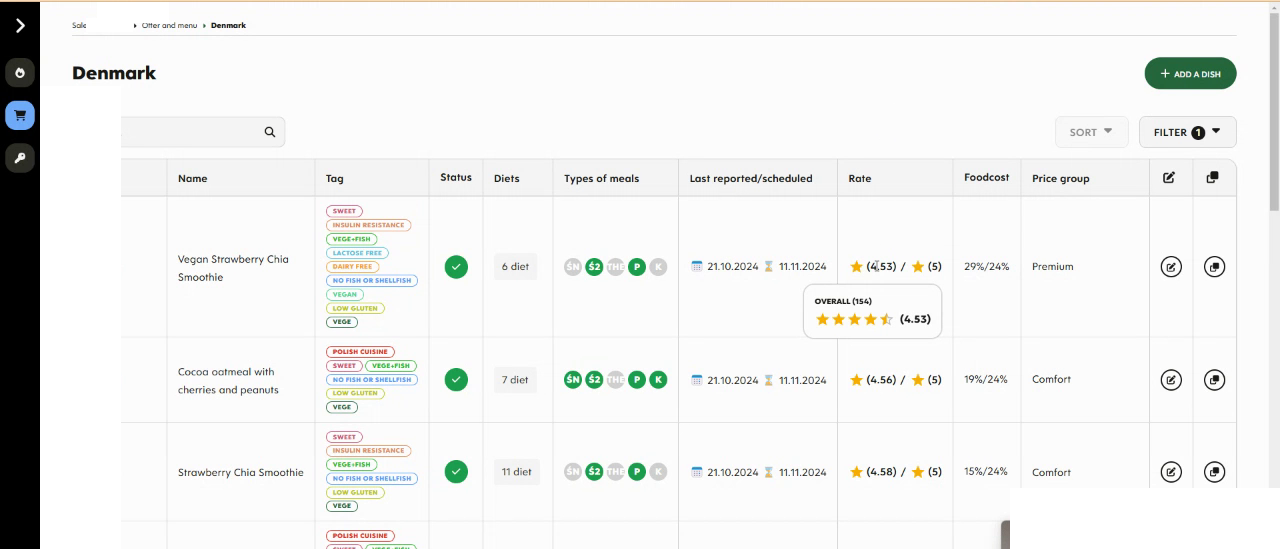
Task: Click the Price group column header
Action: click(x=1061, y=178)
